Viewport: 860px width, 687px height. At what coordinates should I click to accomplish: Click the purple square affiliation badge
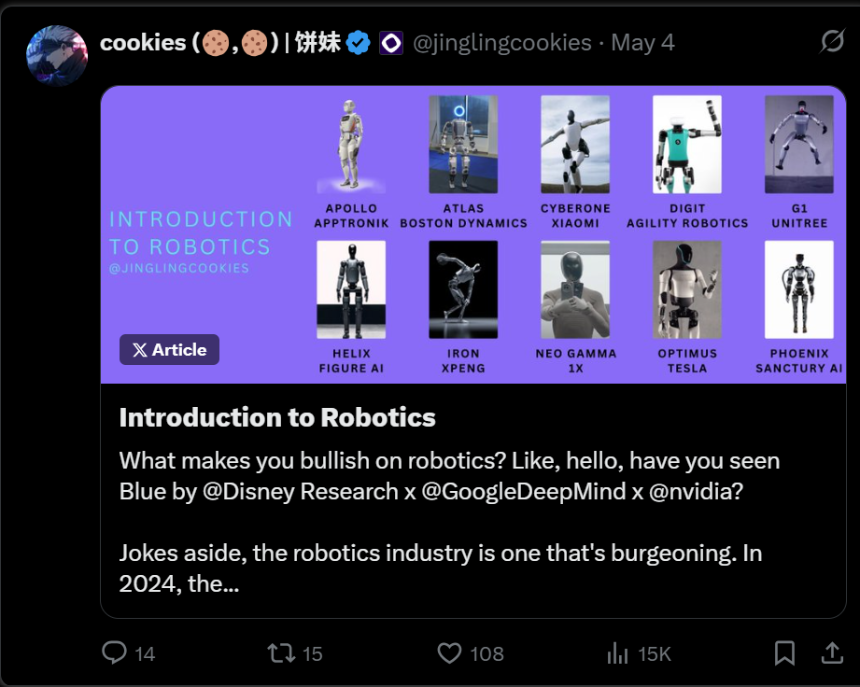coord(391,43)
